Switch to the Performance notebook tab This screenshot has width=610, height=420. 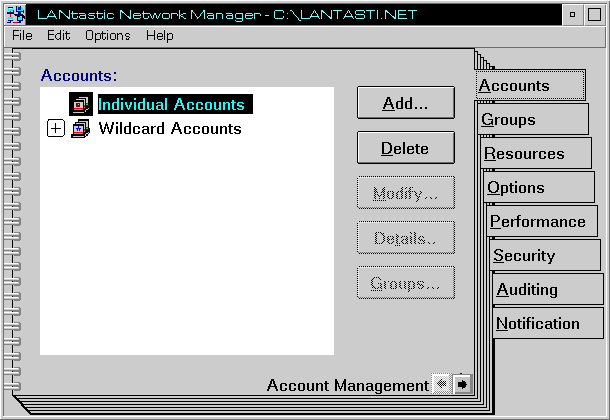542,221
